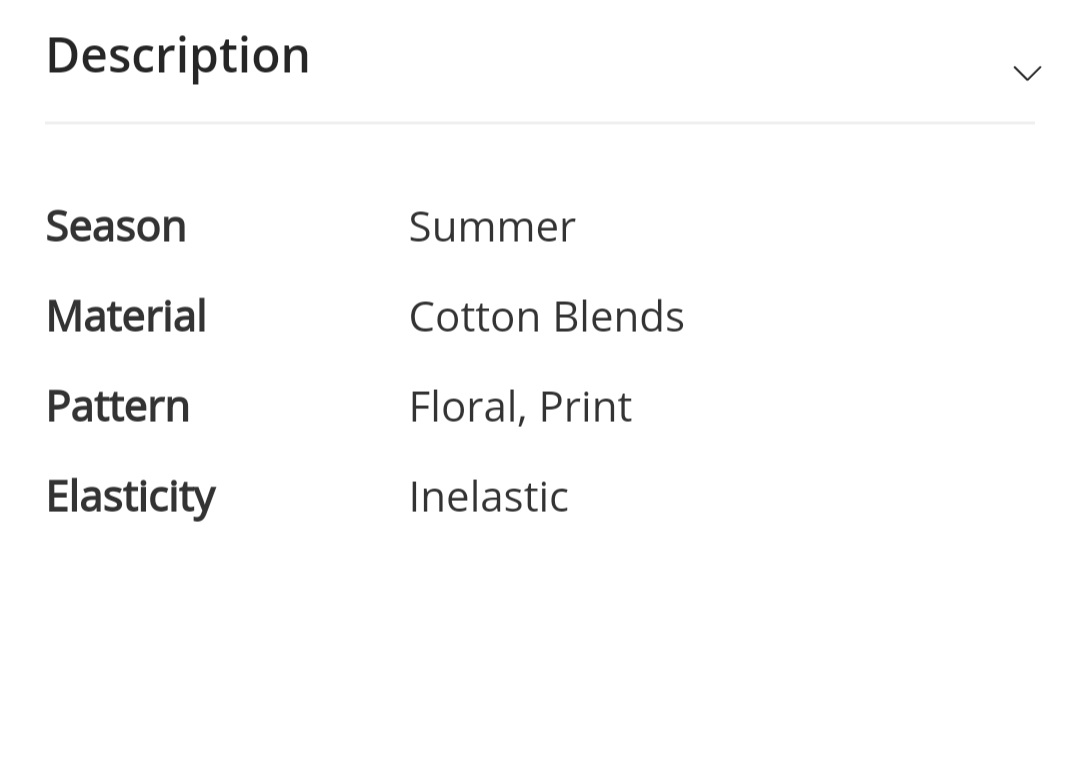Click the Description heading text
Viewport: 1080px width, 773px height.
pos(178,56)
